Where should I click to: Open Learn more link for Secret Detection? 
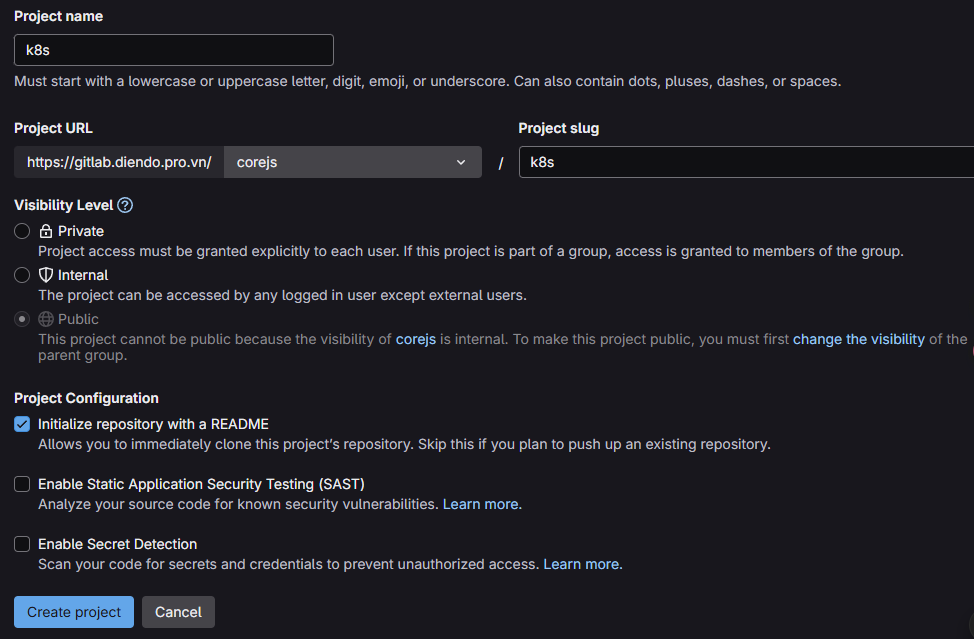click(x=581, y=564)
